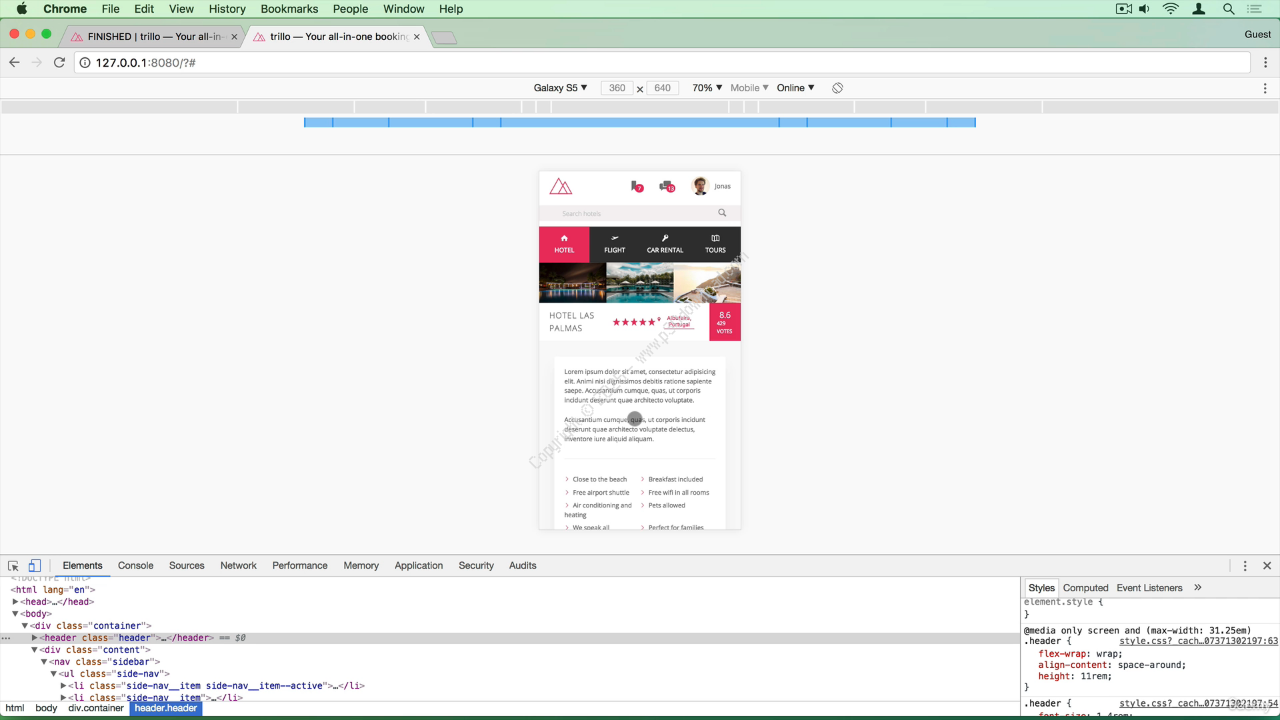The height and width of the screenshot is (720, 1280).
Task: Open the DevTools three-dot customize menu
Action: pos(1245,566)
